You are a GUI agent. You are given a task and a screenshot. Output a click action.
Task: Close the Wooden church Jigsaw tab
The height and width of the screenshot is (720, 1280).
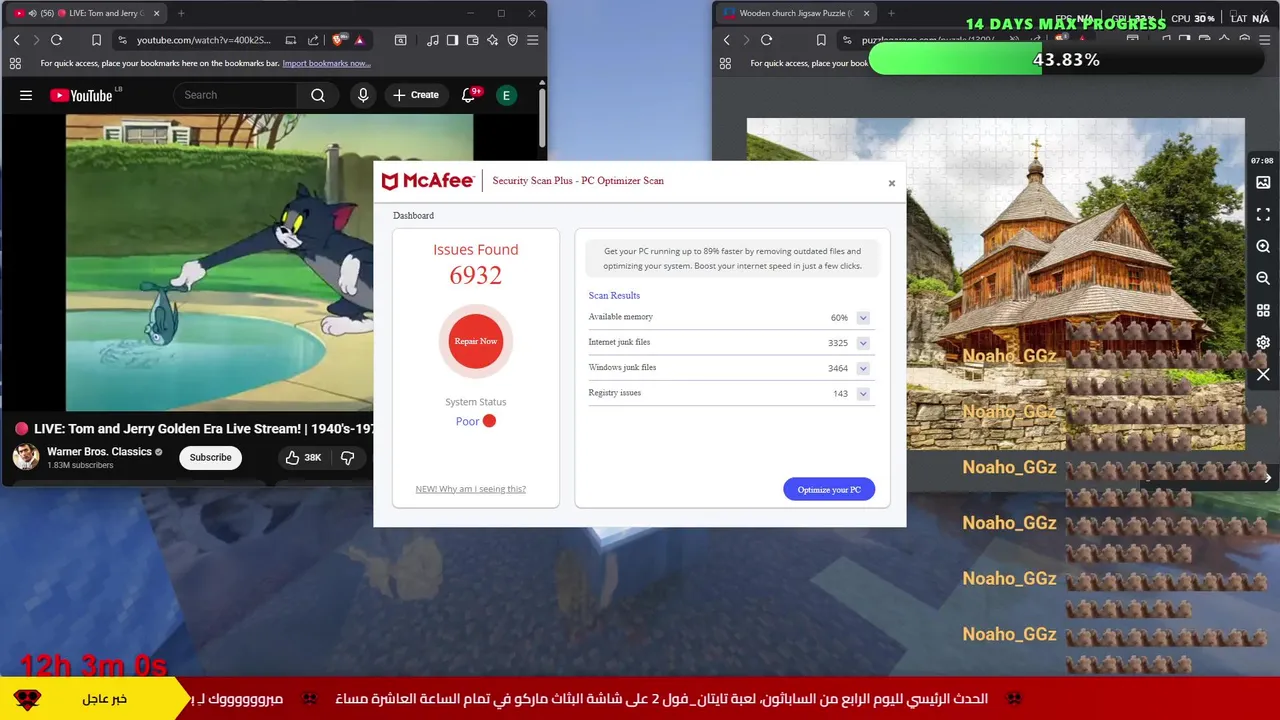point(866,13)
